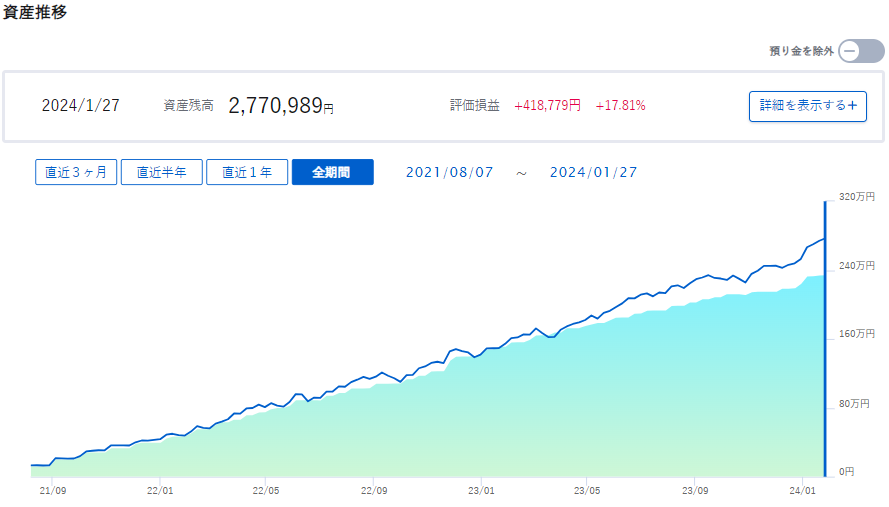Select the 直近半年 period tab
Image resolution: width=889 pixels, height=507 pixels.
[x=162, y=172]
